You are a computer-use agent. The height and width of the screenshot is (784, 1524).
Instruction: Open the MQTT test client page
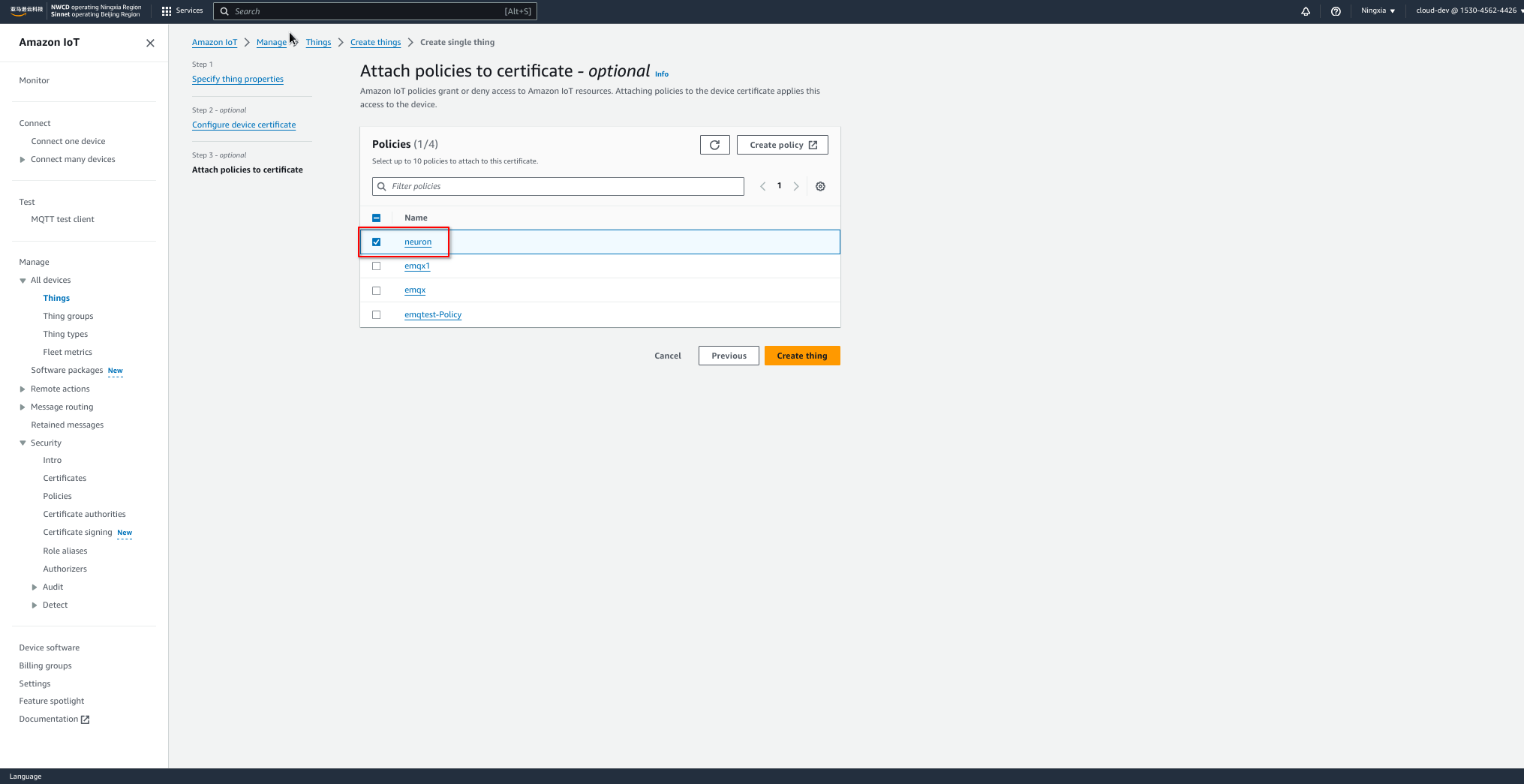62,219
